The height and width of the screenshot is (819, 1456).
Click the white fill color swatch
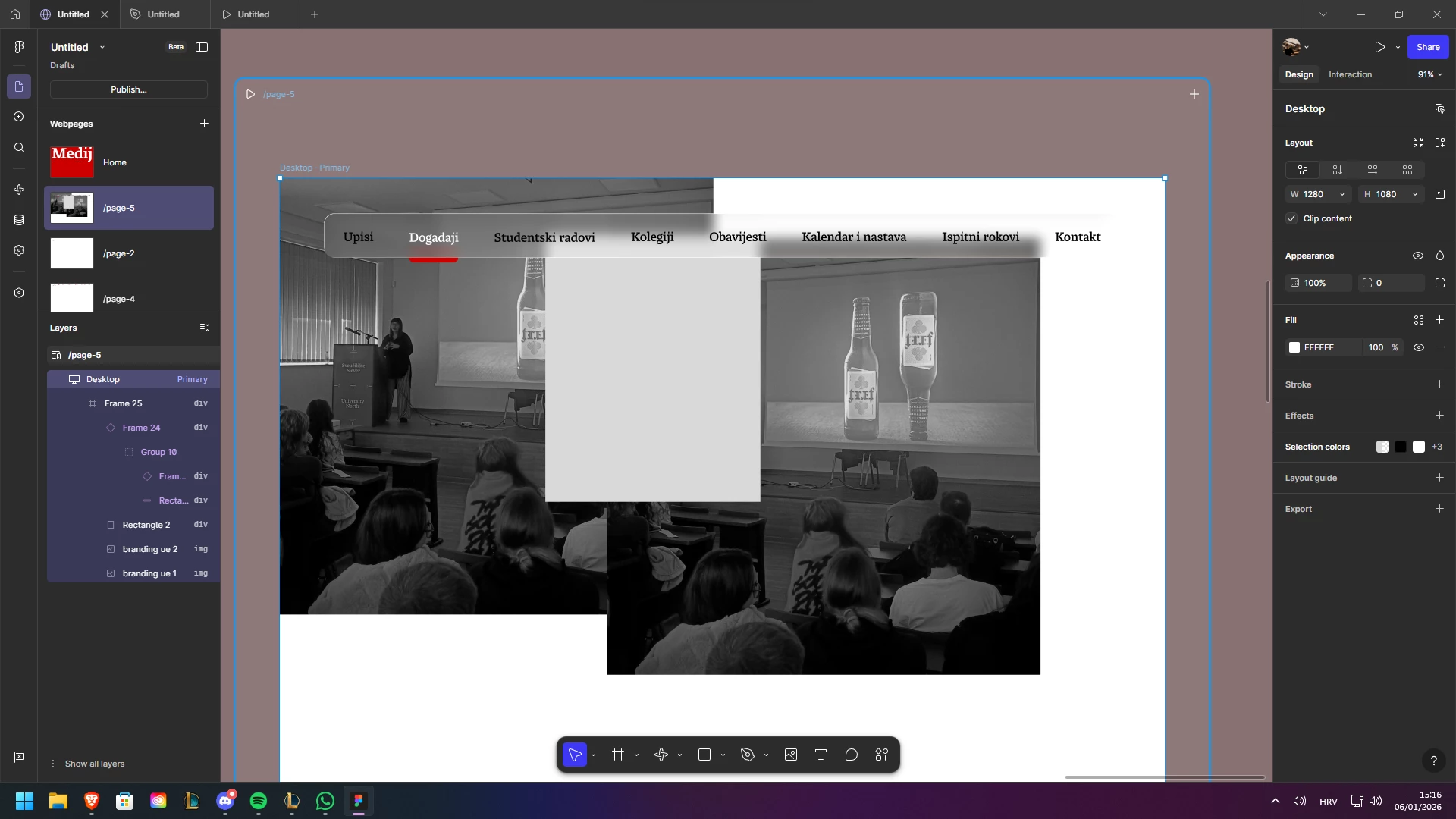(1295, 347)
